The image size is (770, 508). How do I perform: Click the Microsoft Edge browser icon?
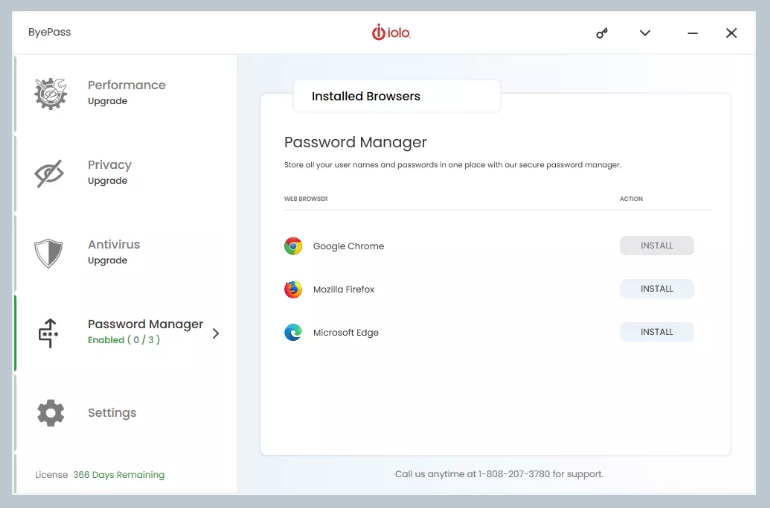click(x=293, y=333)
